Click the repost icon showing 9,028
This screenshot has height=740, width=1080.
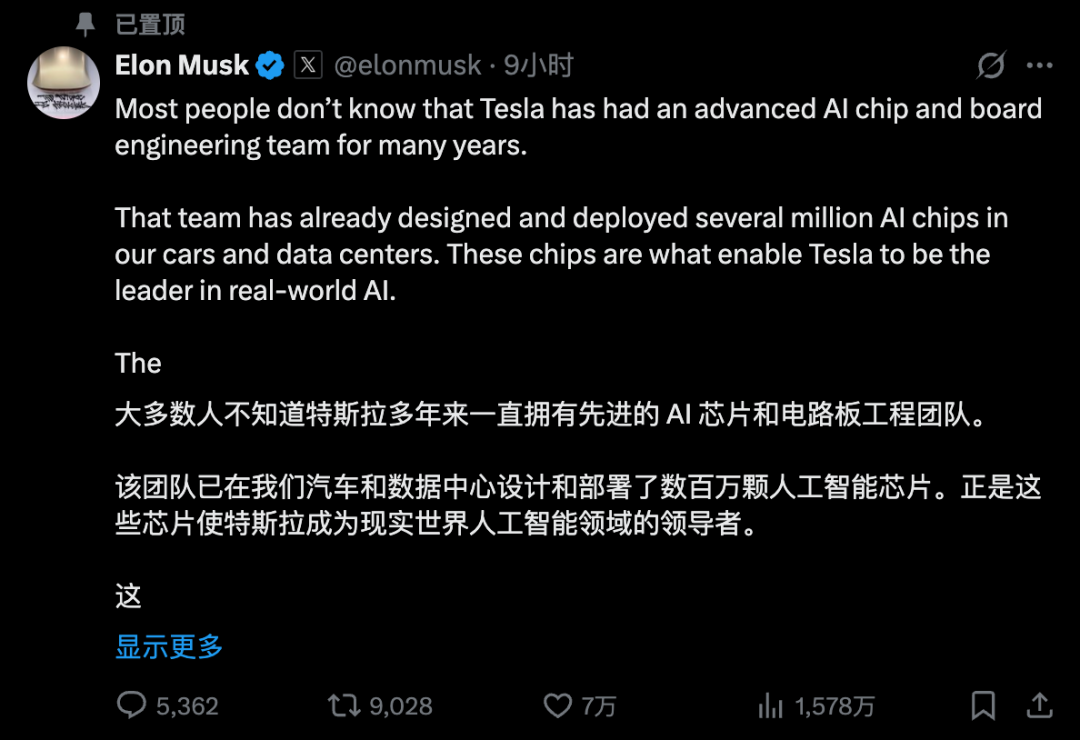tap(345, 706)
